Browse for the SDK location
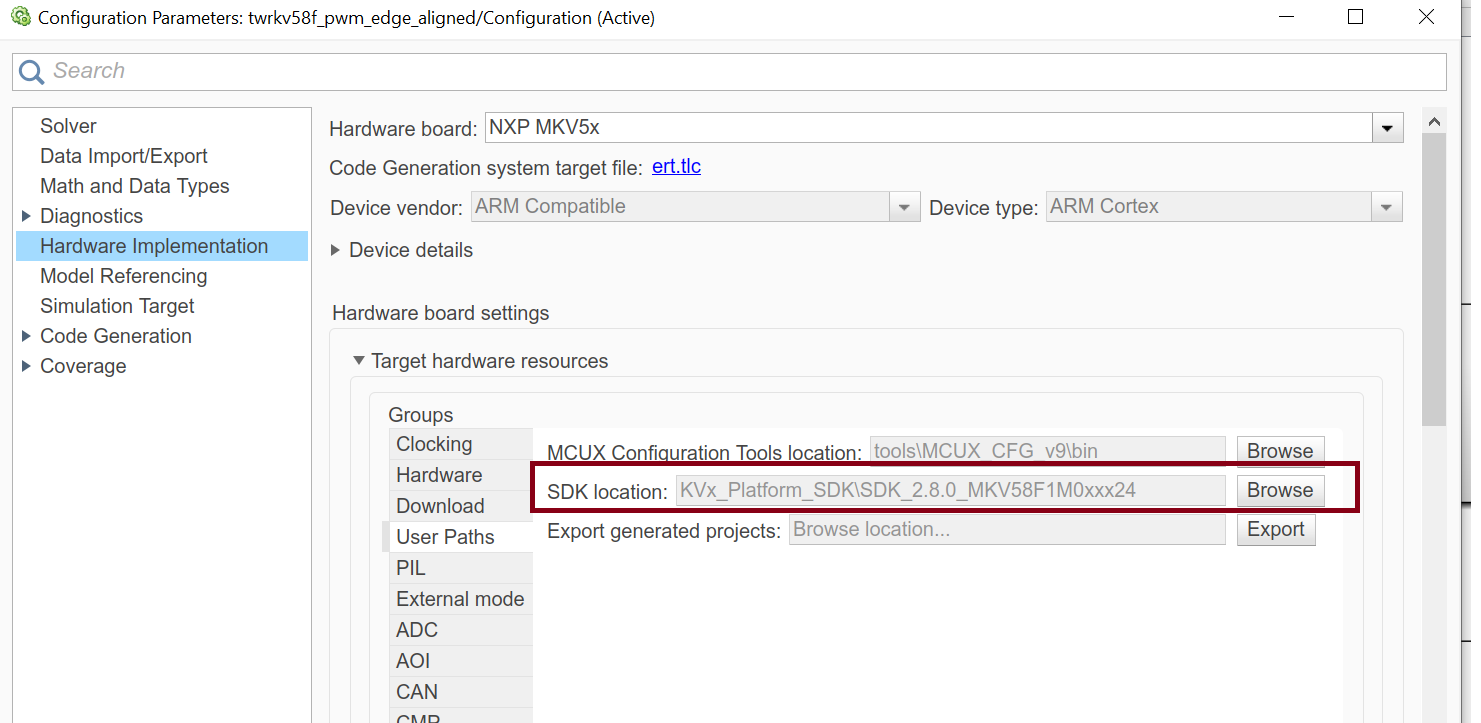 (1279, 490)
